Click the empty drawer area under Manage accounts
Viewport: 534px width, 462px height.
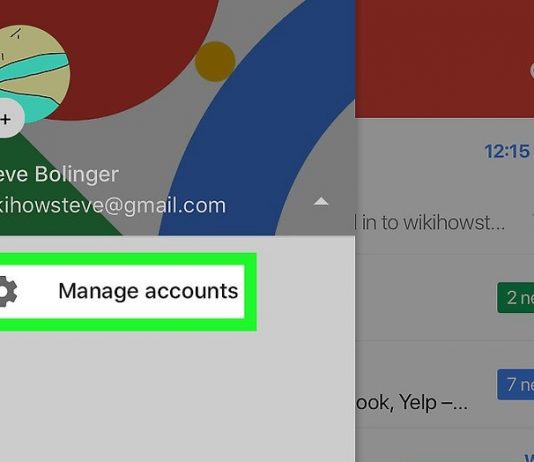[177, 397]
